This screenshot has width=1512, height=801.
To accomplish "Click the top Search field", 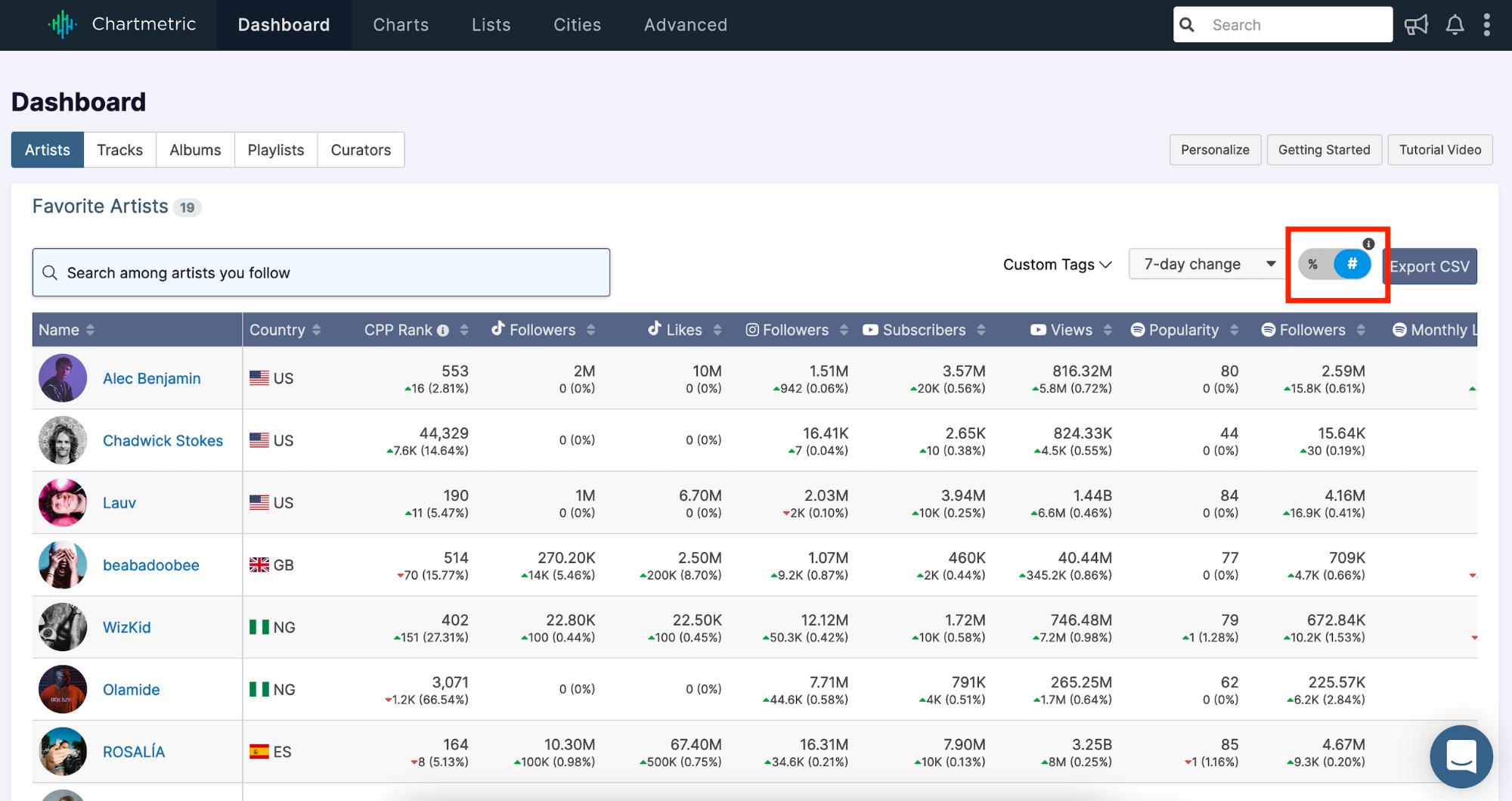I will tap(1283, 25).
